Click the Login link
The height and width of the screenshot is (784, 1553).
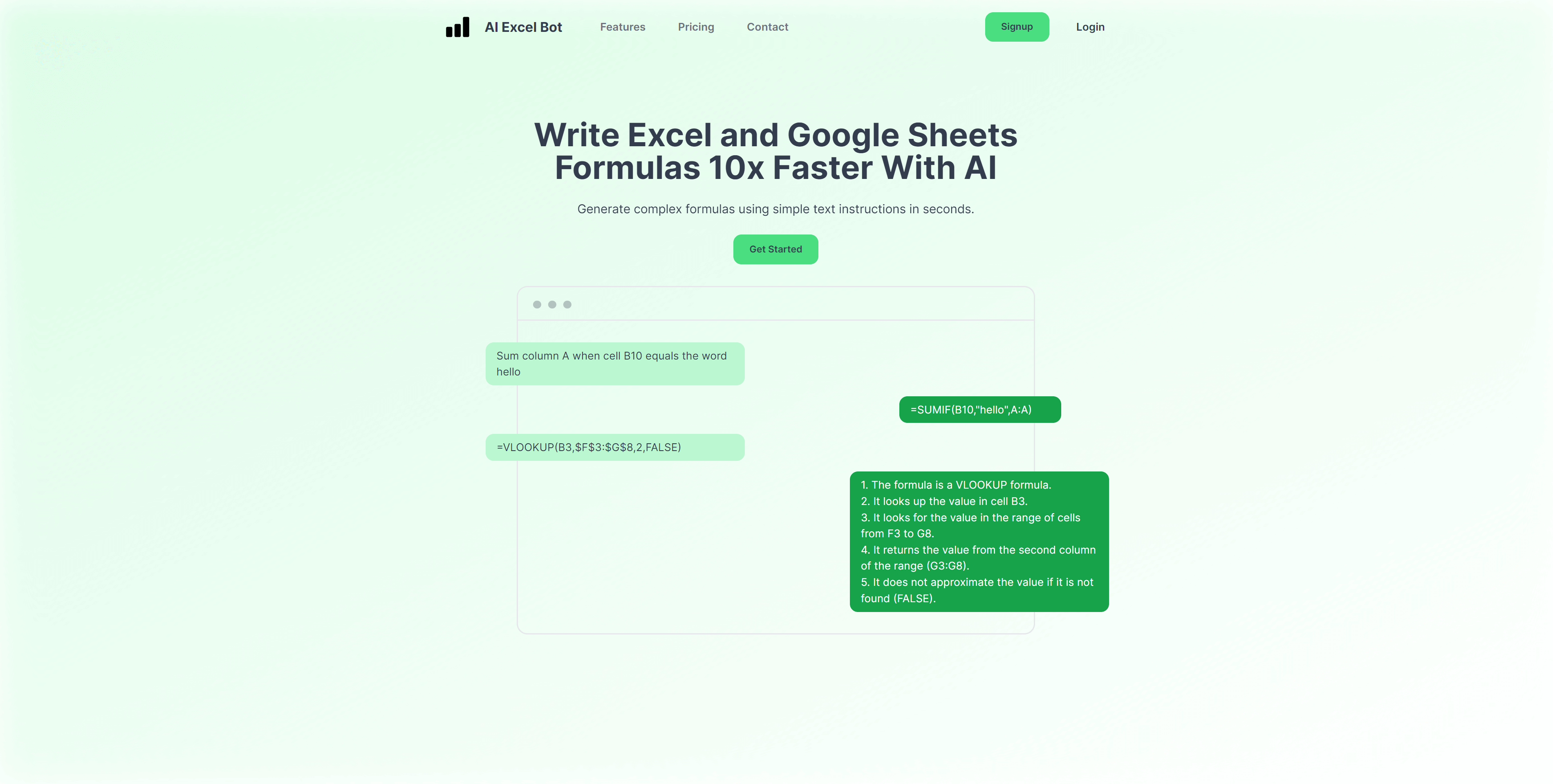pyautogui.click(x=1090, y=27)
